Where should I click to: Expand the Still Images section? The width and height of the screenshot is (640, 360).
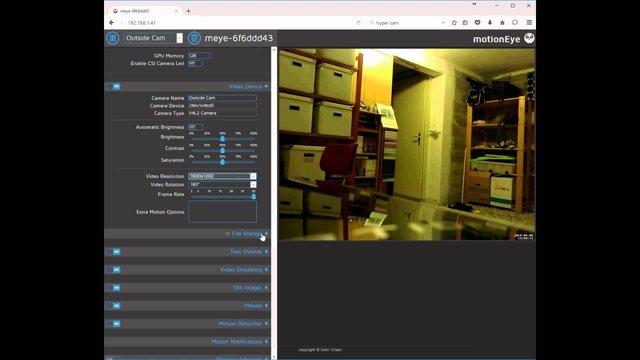click(x=266, y=288)
